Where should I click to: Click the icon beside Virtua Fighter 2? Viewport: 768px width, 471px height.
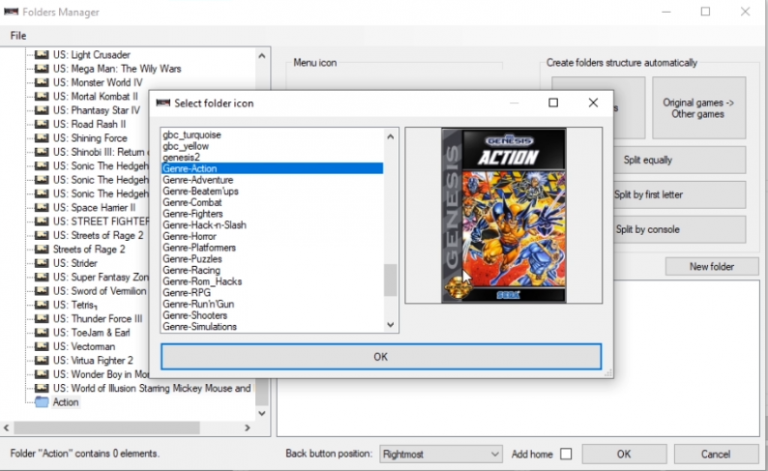(x=41, y=360)
